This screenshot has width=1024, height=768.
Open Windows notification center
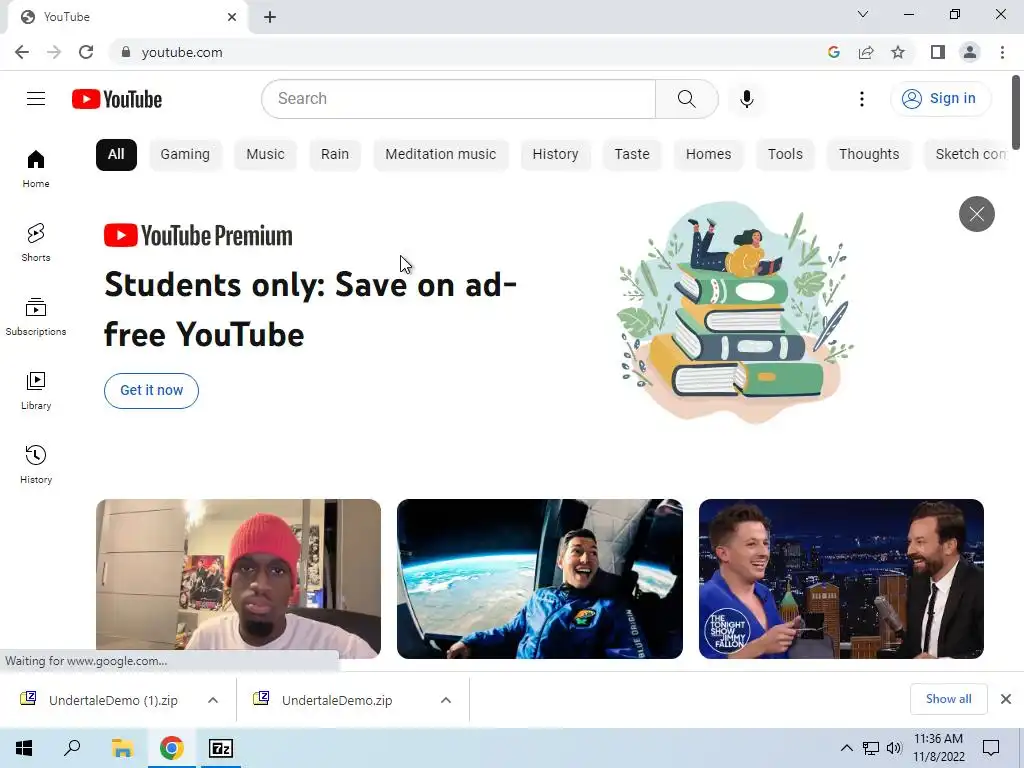(x=991, y=748)
